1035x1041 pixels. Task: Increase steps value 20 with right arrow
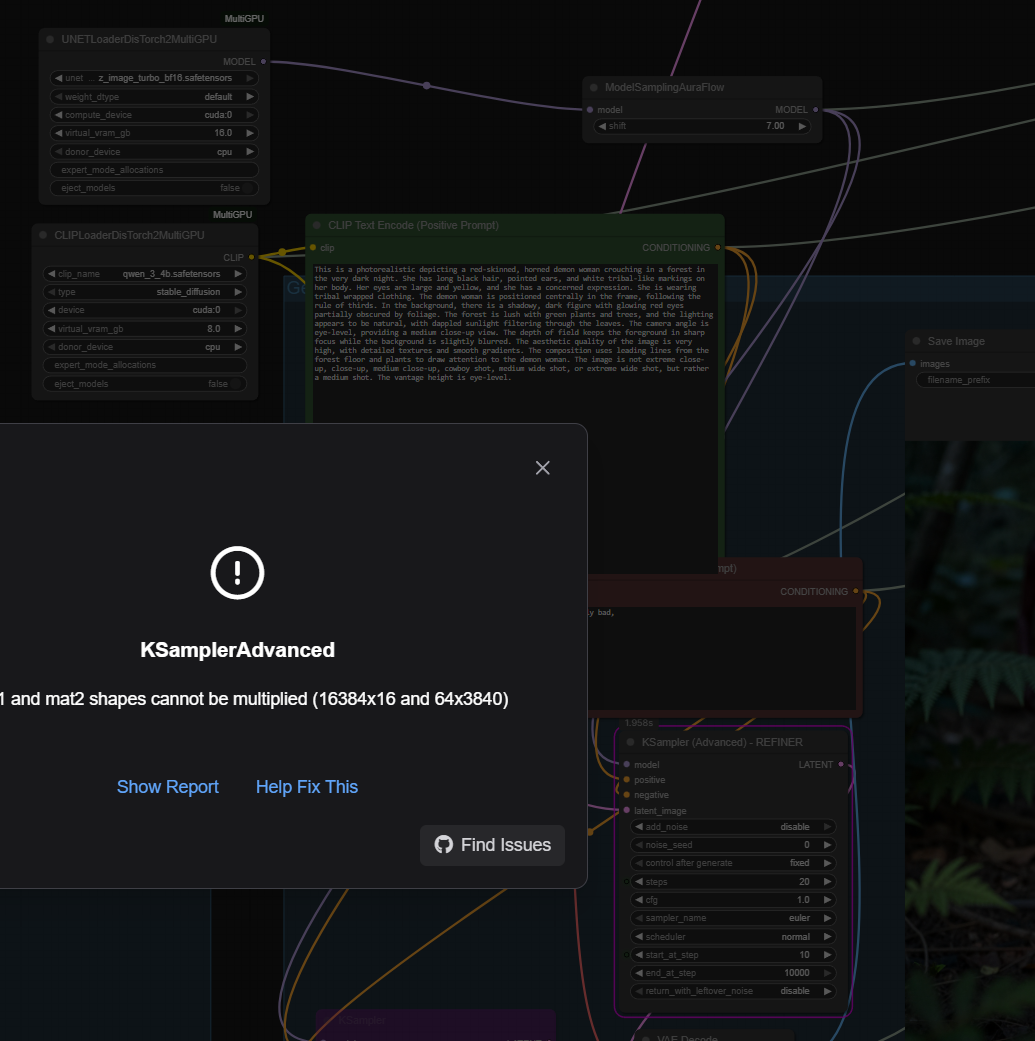[827, 882]
